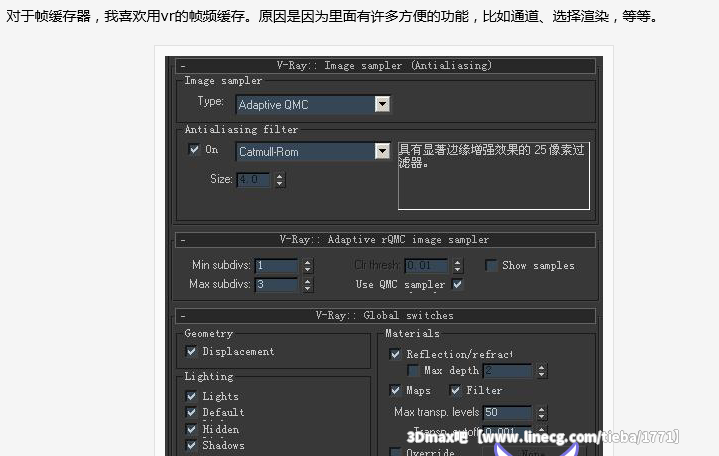Click the Max depth value field
The image size is (719, 456).
(x=507, y=371)
